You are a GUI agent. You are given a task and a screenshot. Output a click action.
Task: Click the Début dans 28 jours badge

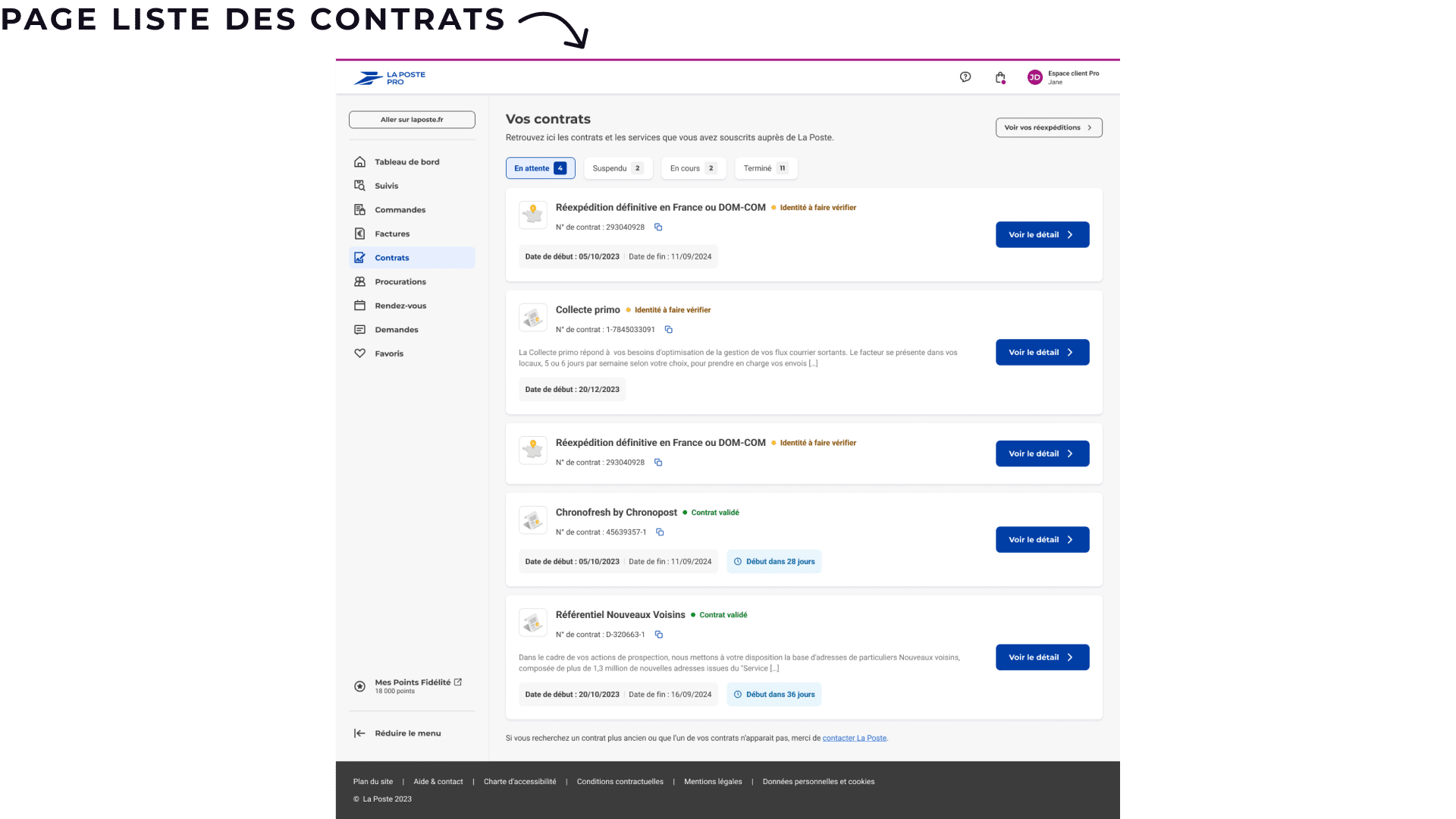774,562
